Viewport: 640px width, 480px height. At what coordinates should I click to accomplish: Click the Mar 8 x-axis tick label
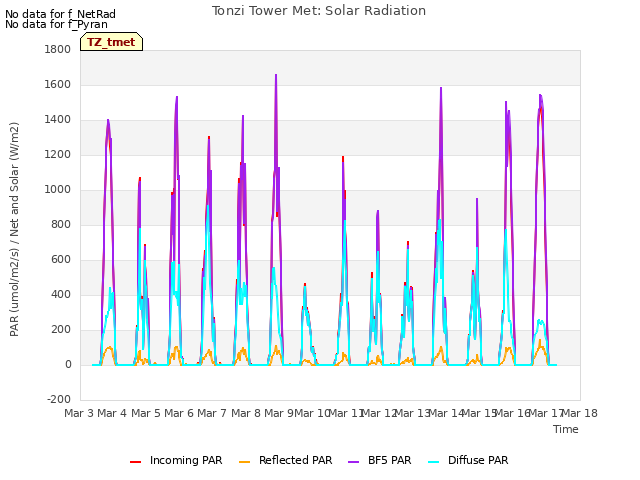coord(246,413)
